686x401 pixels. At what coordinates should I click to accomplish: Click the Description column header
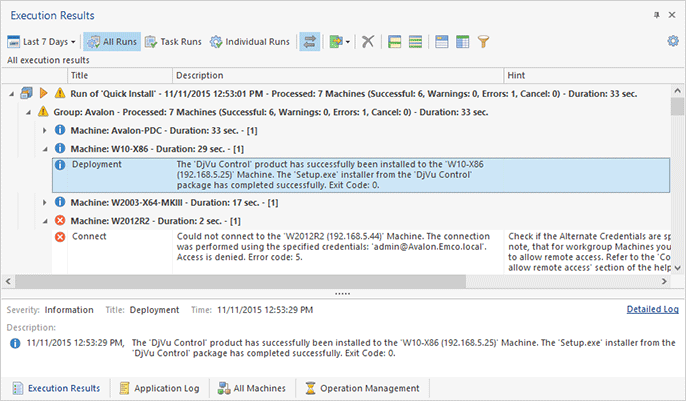(x=338, y=75)
